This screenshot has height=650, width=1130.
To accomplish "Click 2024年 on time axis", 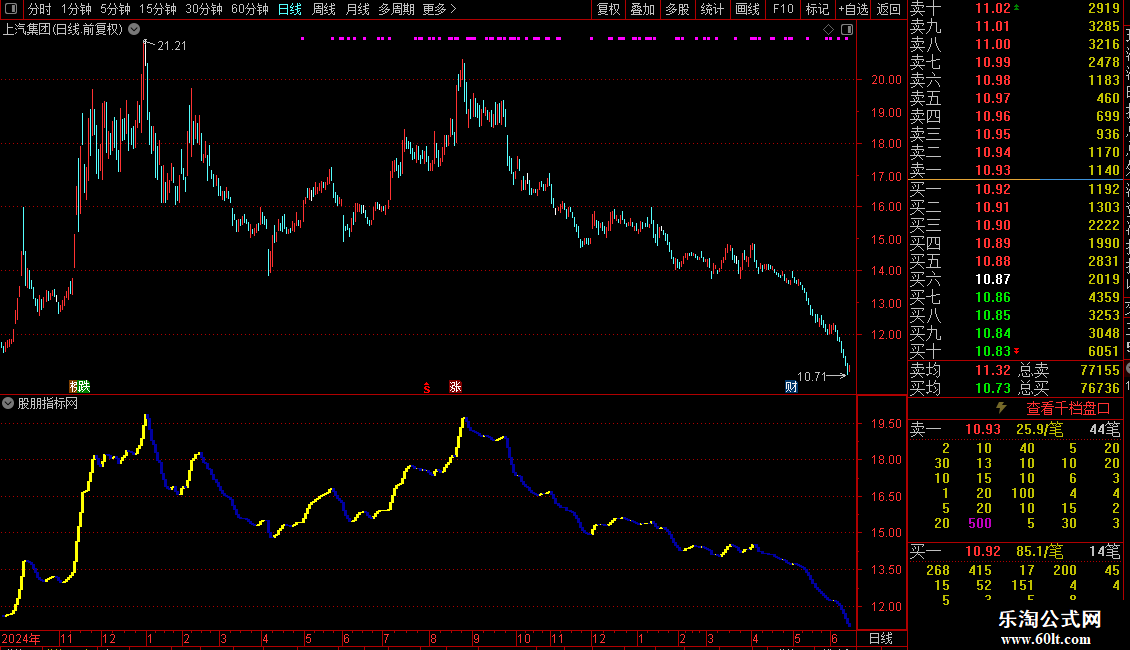I will point(21,638).
